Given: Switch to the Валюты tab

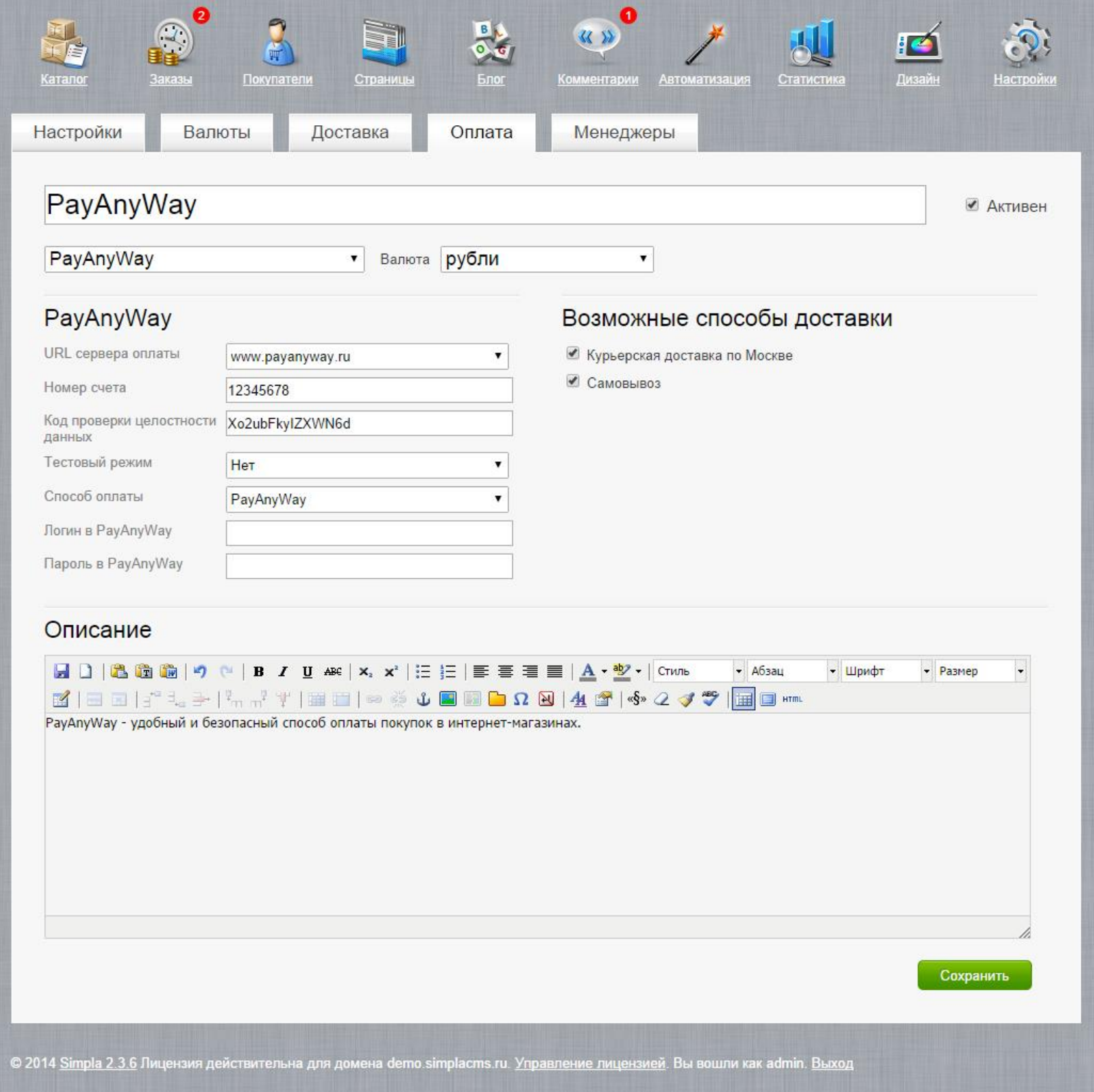Looking at the screenshot, I should pyautogui.click(x=216, y=133).
